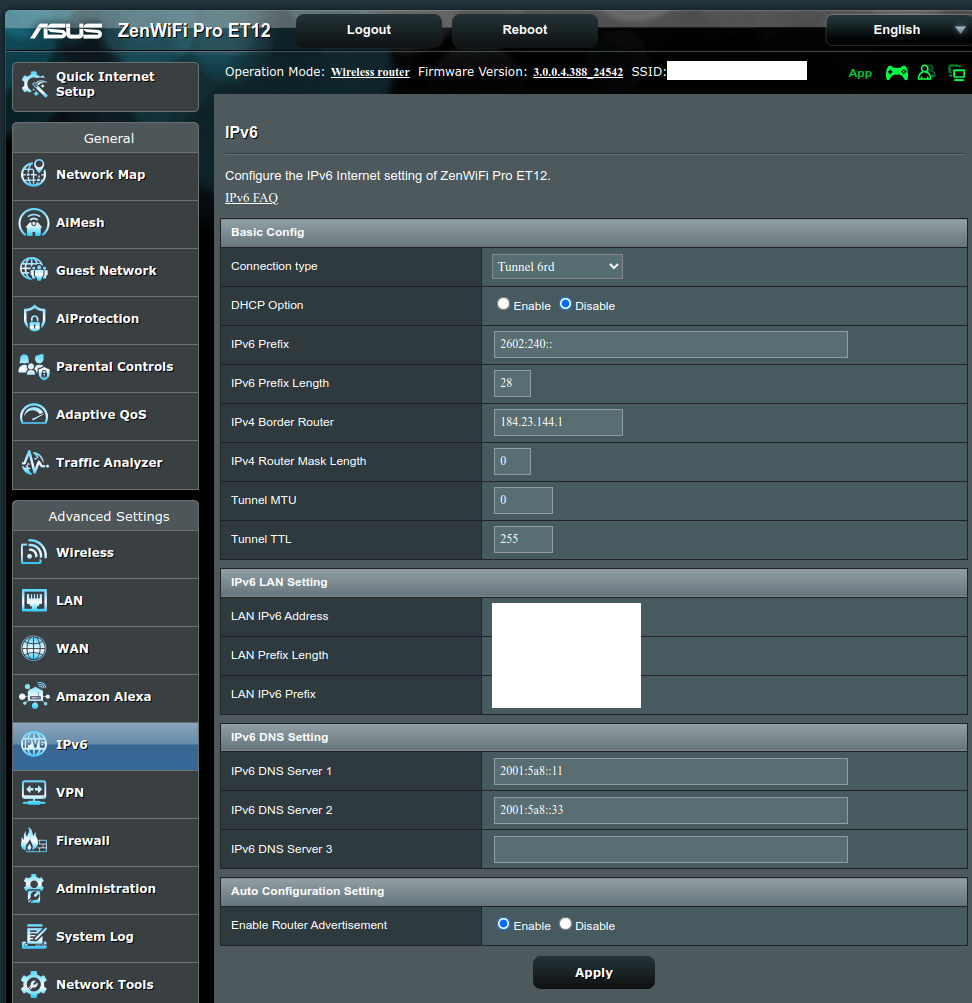Click the Adaptive QoS gauge icon
972x1003 pixels.
point(34,414)
